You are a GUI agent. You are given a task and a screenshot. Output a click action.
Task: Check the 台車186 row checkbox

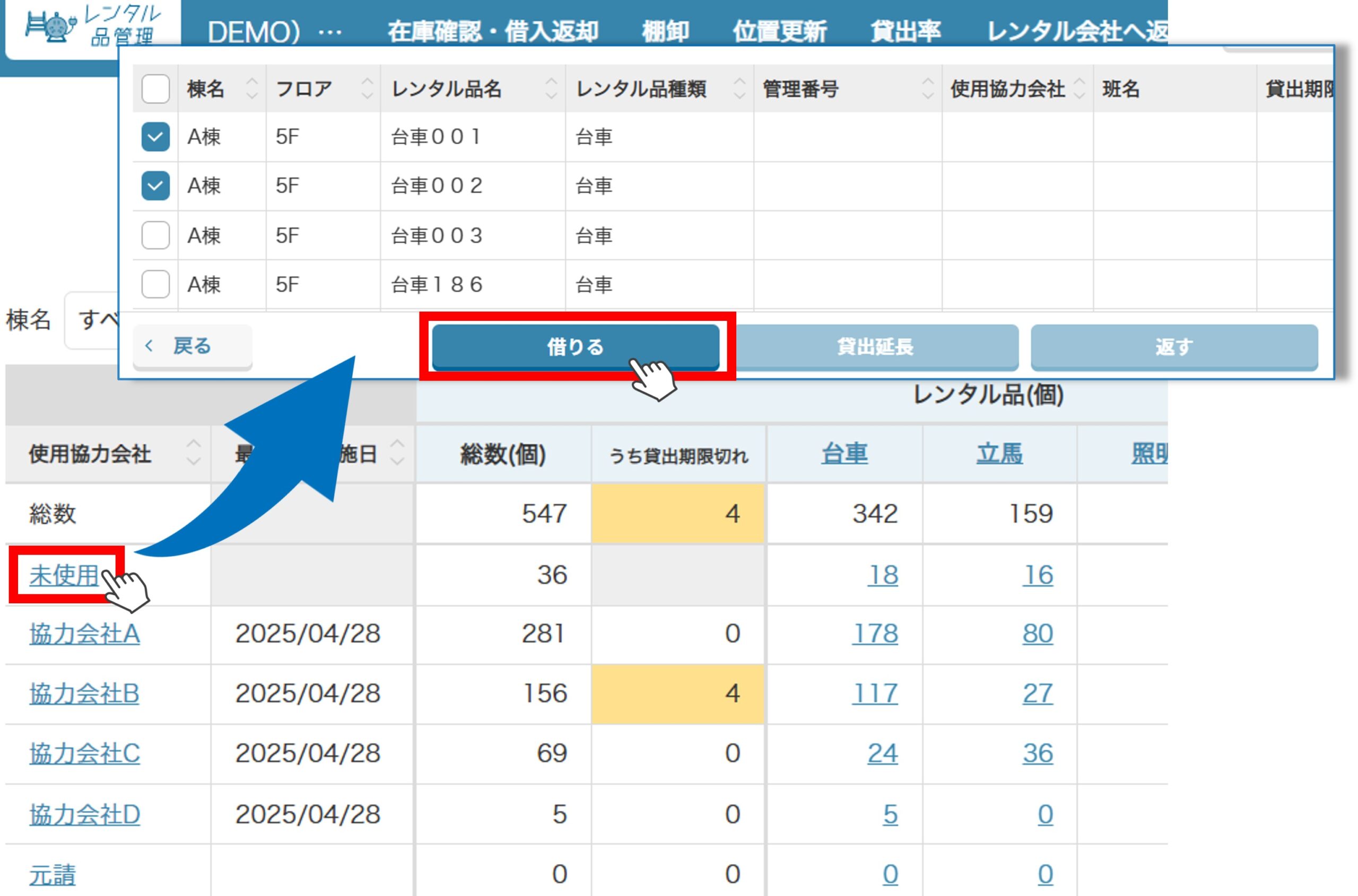tap(155, 285)
